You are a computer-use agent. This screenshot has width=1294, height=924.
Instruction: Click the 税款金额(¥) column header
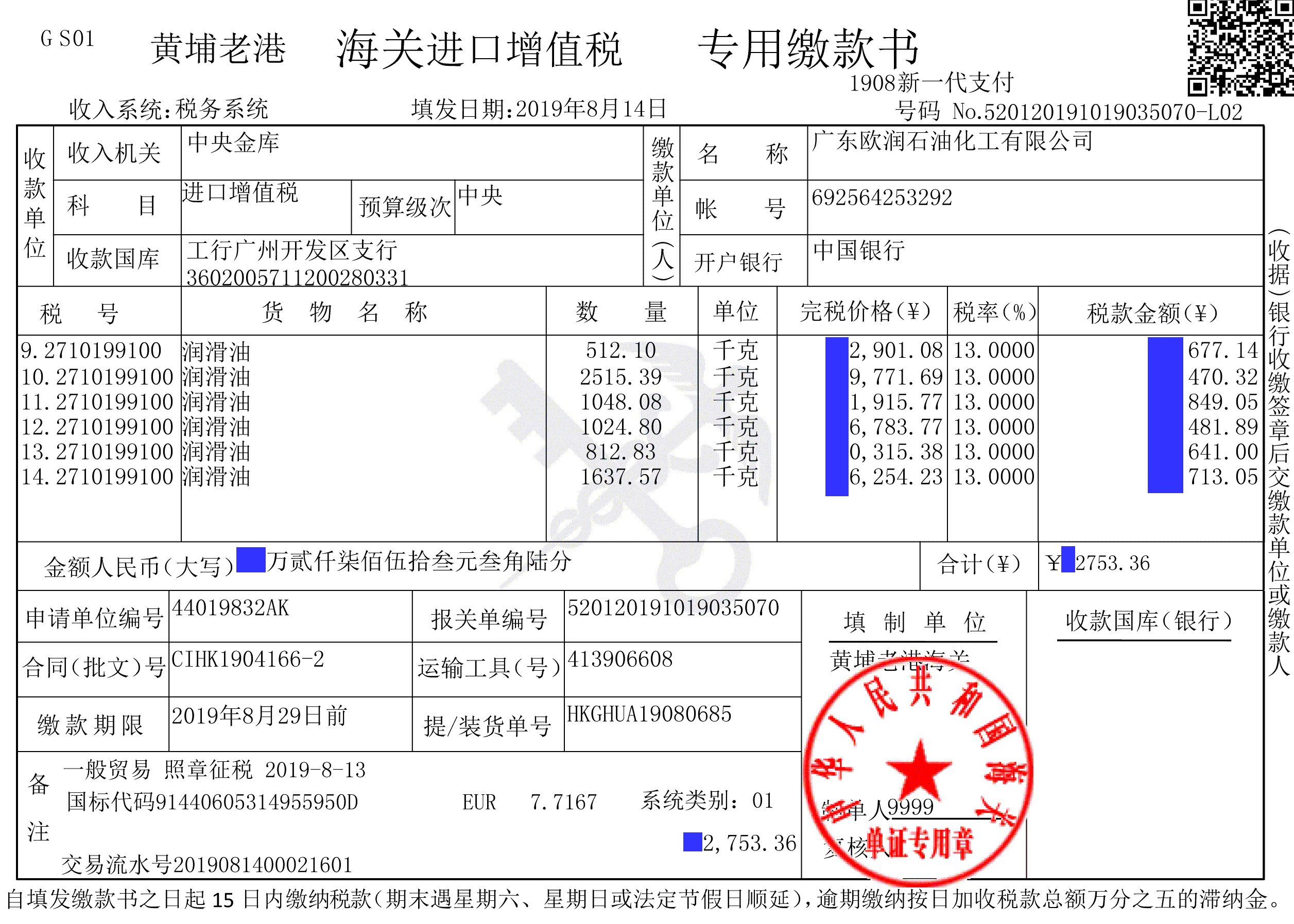[x=1152, y=312]
